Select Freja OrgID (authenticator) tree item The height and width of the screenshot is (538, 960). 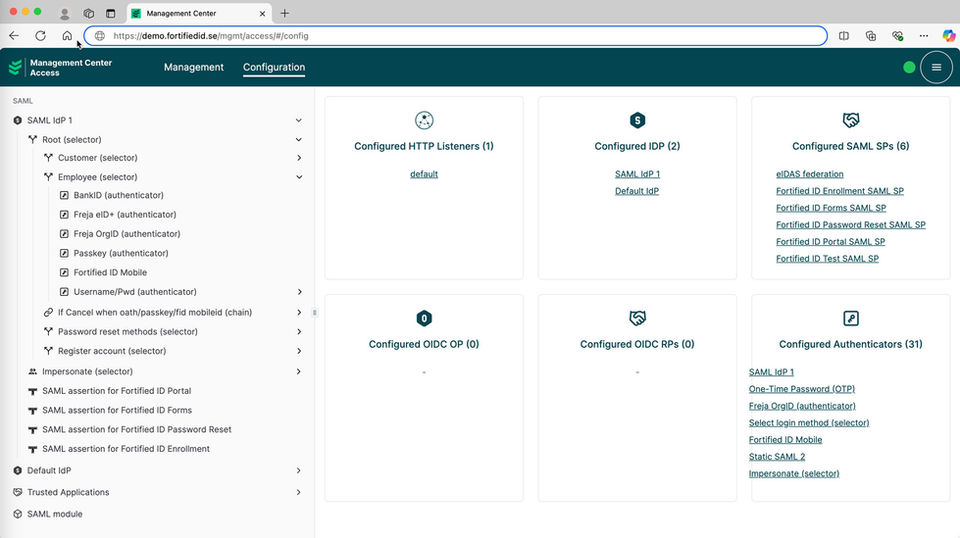pyautogui.click(x=127, y=234)
